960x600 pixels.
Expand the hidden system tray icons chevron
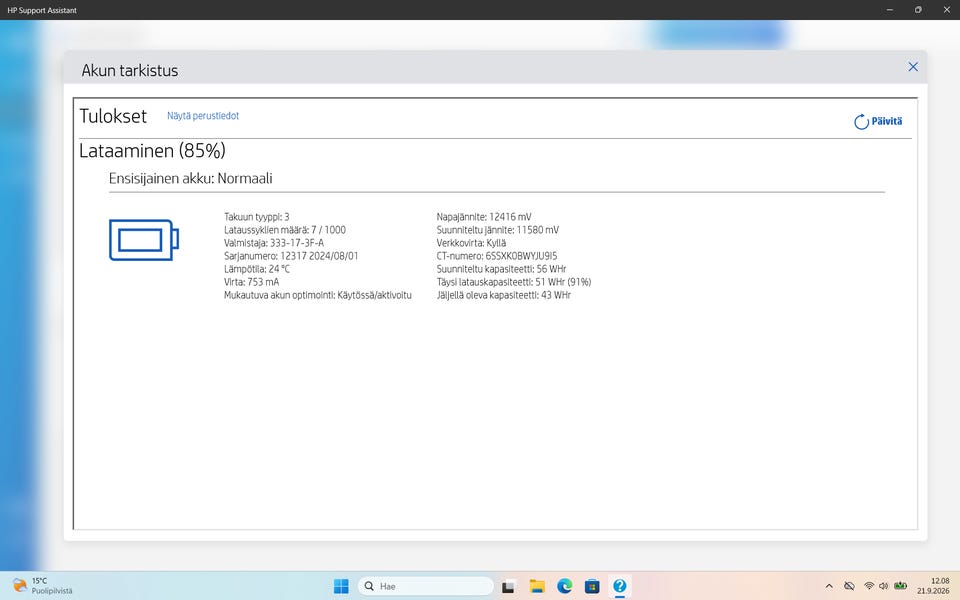click(829, 586)
